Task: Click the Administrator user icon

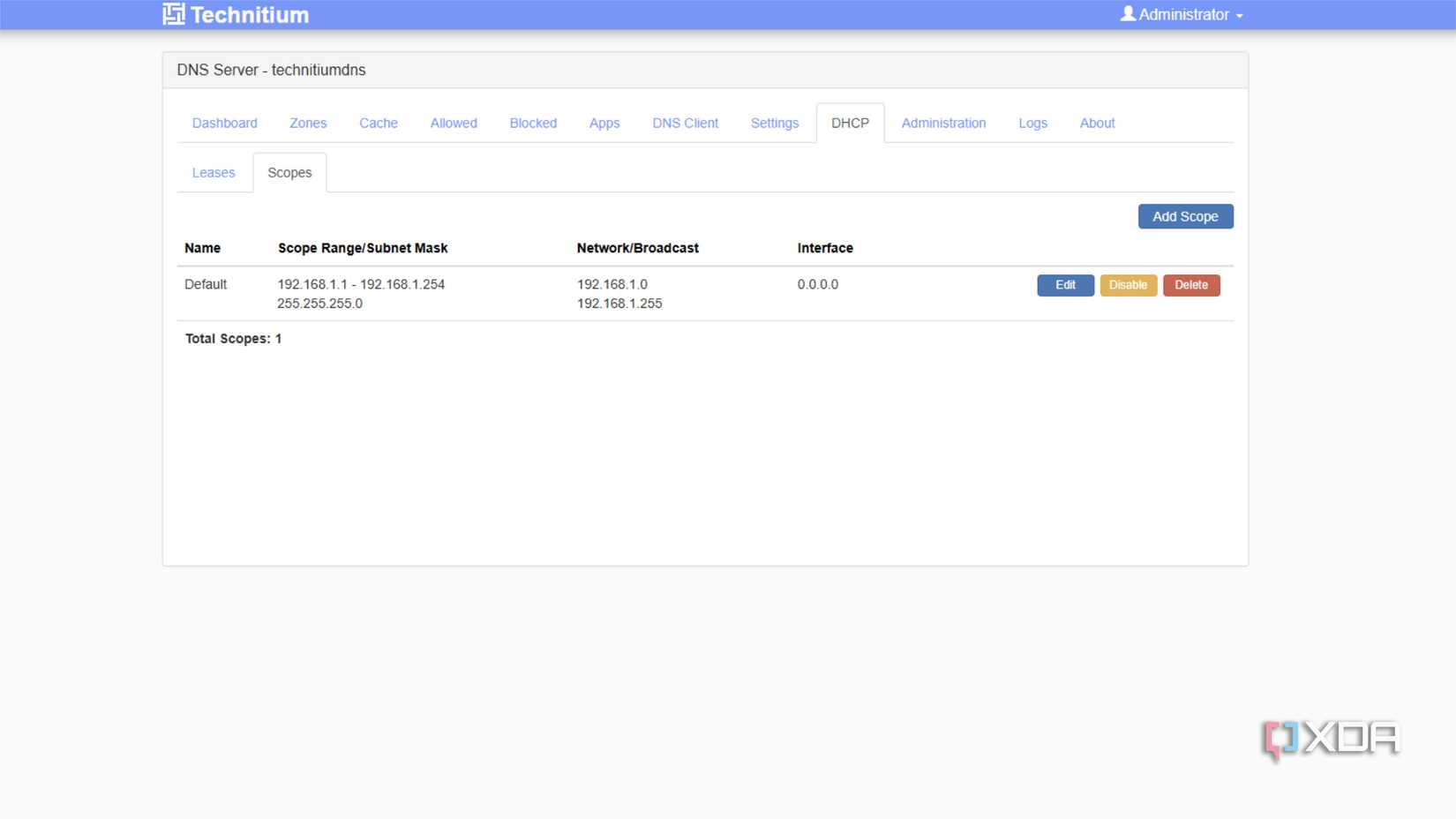Action: [1126, 13]
